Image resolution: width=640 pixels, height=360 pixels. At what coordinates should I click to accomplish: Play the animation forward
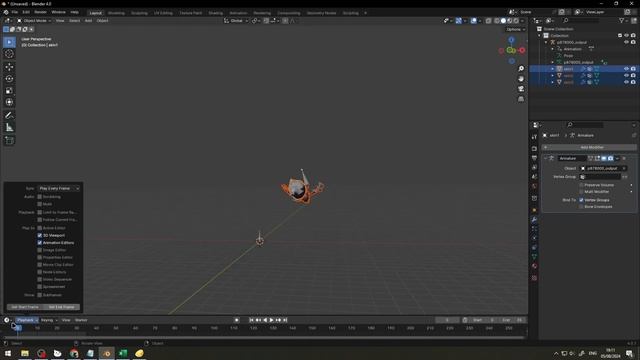(271, 320)
